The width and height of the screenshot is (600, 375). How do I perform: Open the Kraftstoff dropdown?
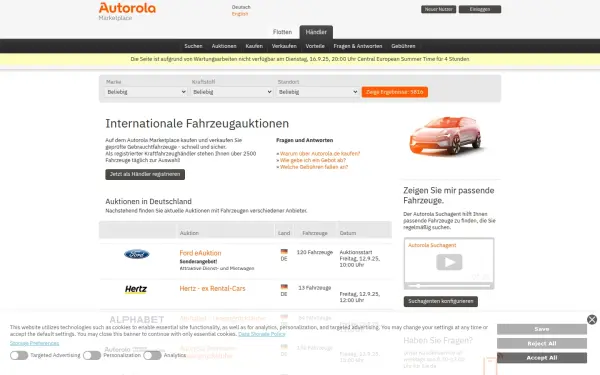click(x=232, y=92)
